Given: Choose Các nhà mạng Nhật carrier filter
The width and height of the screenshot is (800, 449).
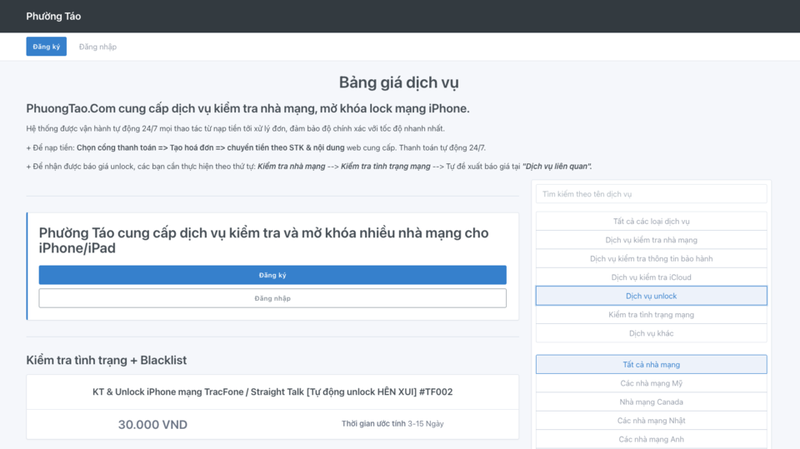Looking at the screenshot, I should click(x=651, y=420).
